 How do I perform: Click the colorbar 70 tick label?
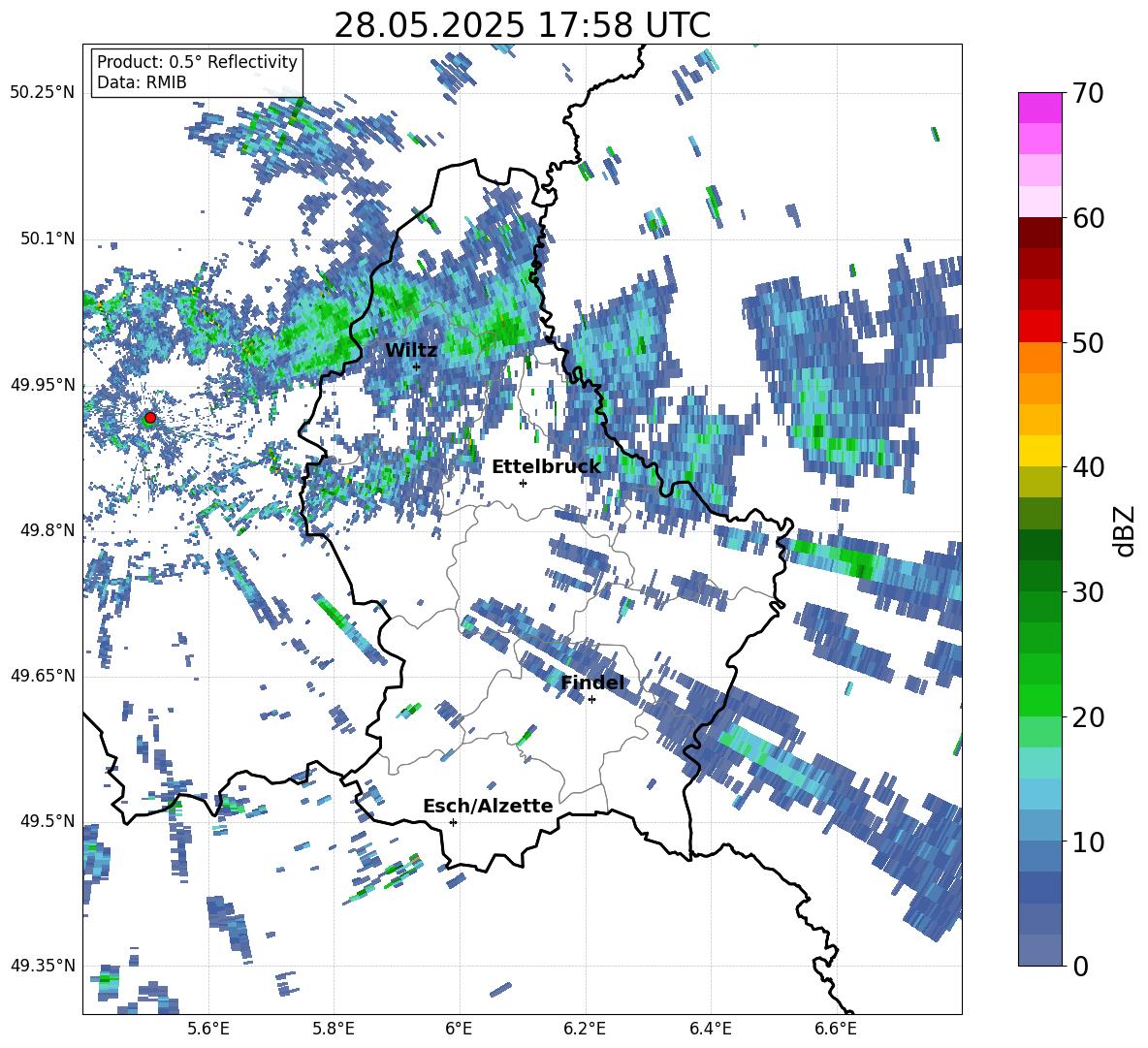click(1088, 94)
